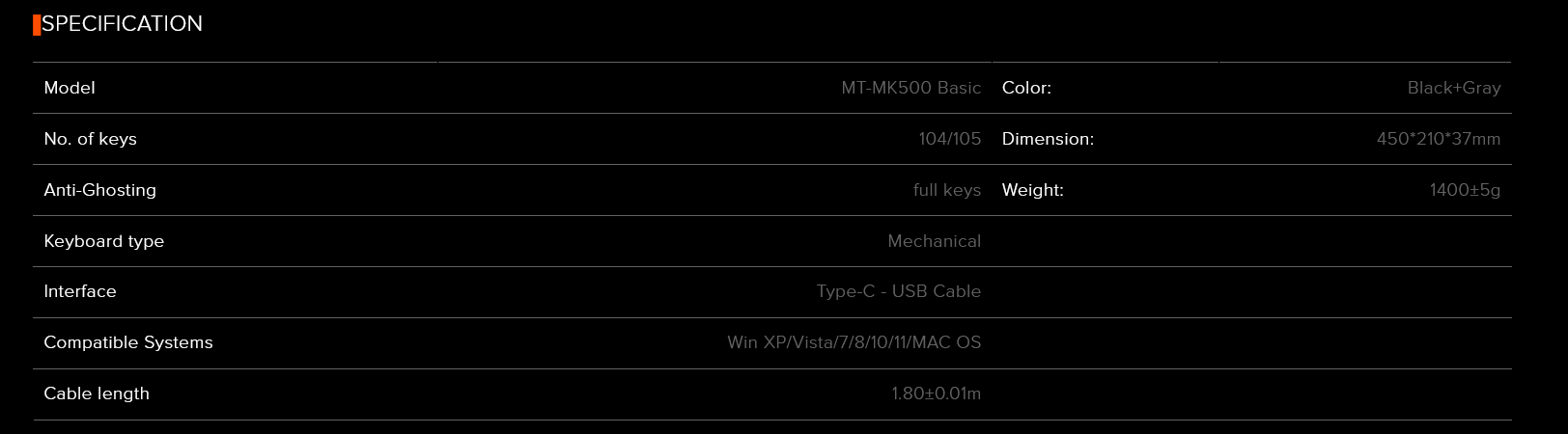Screen dimensions: 1568x434
Task: Select the Compatible Systems label
Action: (x=127, y=342)
